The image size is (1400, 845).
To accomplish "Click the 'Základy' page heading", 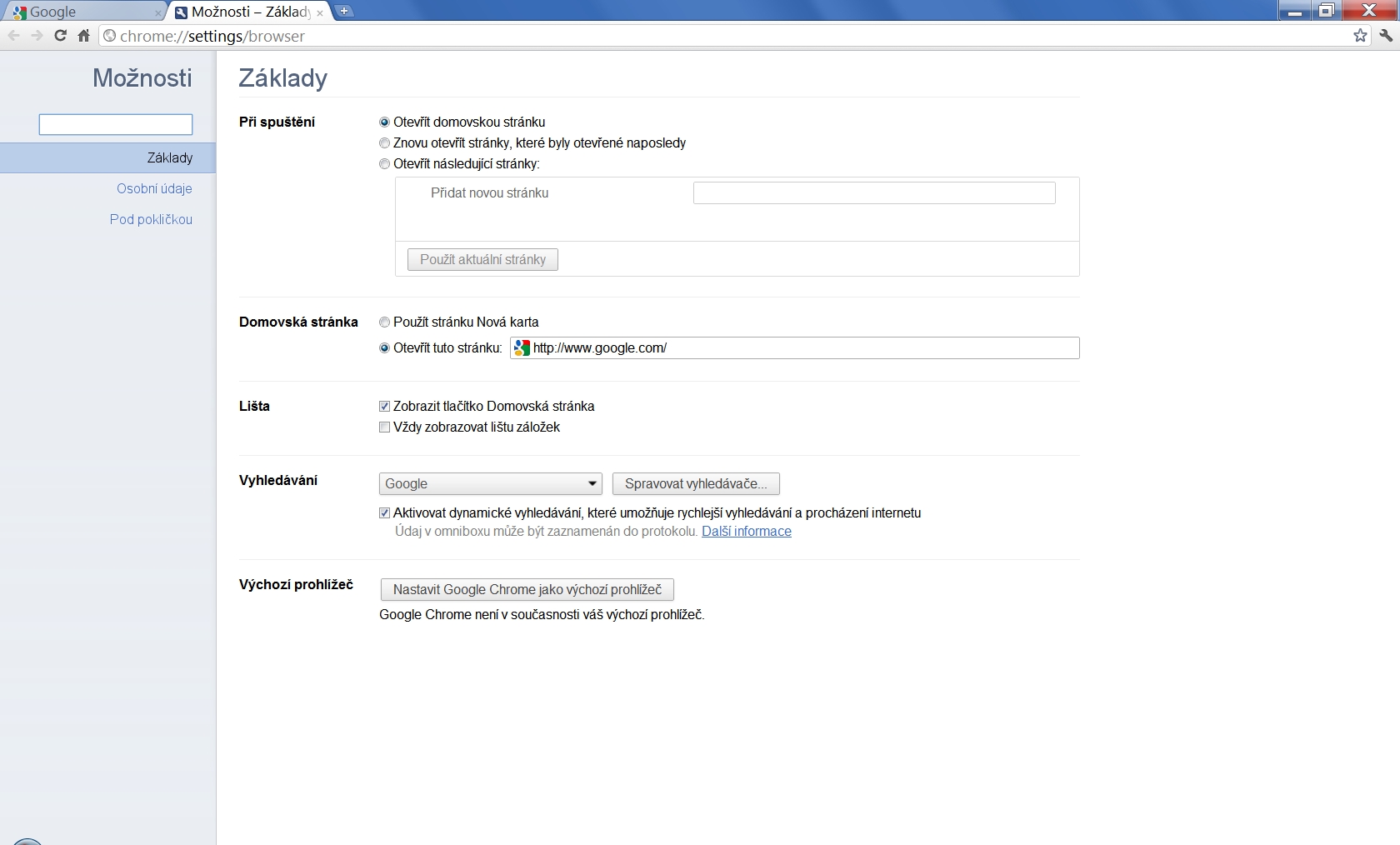I will 282,77.
